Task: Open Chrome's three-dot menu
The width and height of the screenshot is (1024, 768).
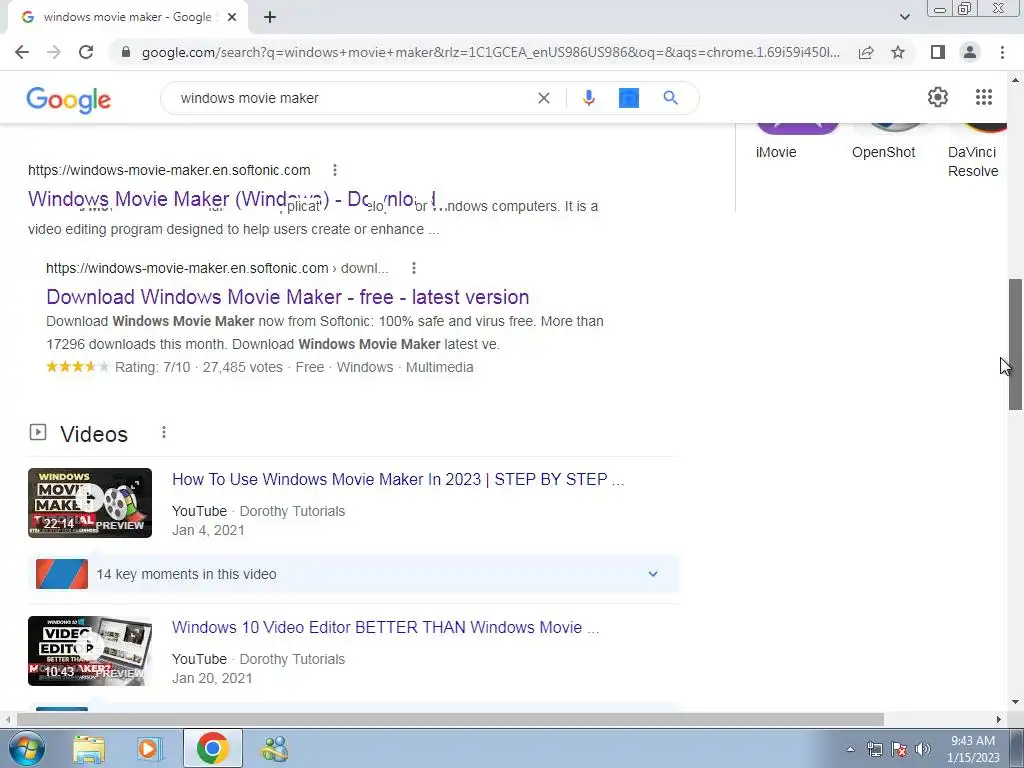Action: click(x=1002, y=52)
